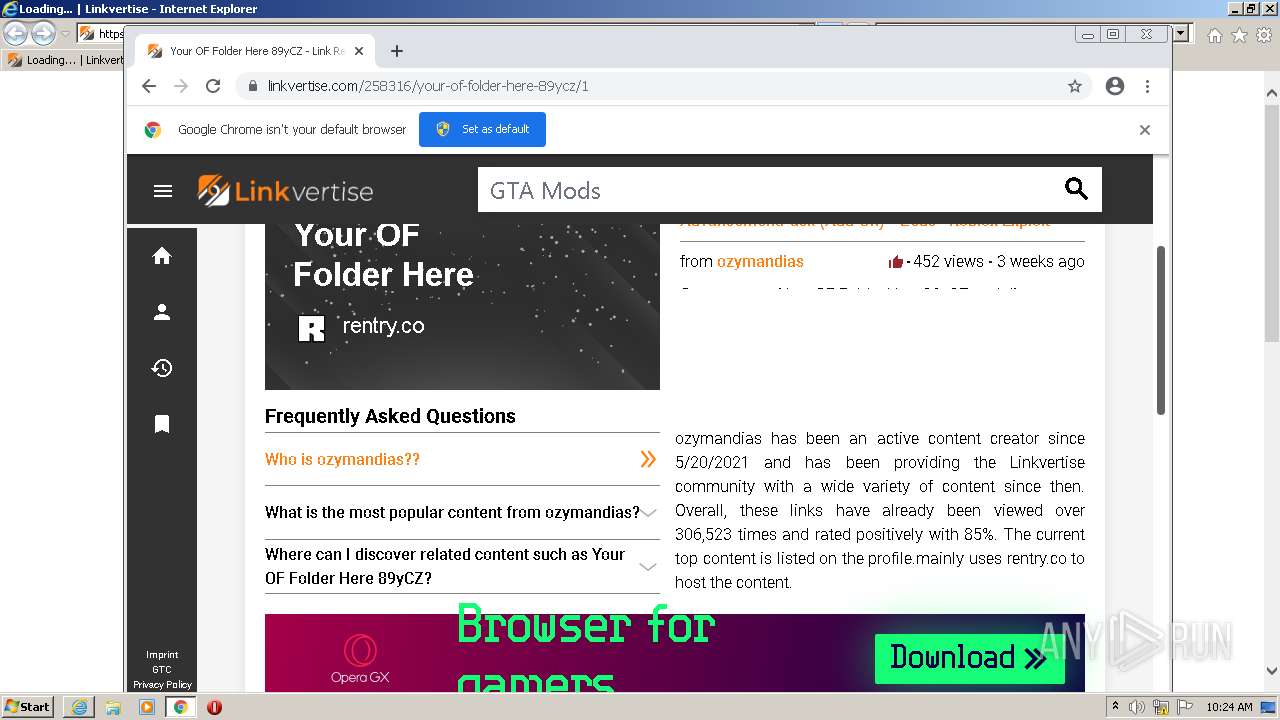Open the history sidebar icon
The width and height of the screenshot is (1280, 720).
coord(162,368)
